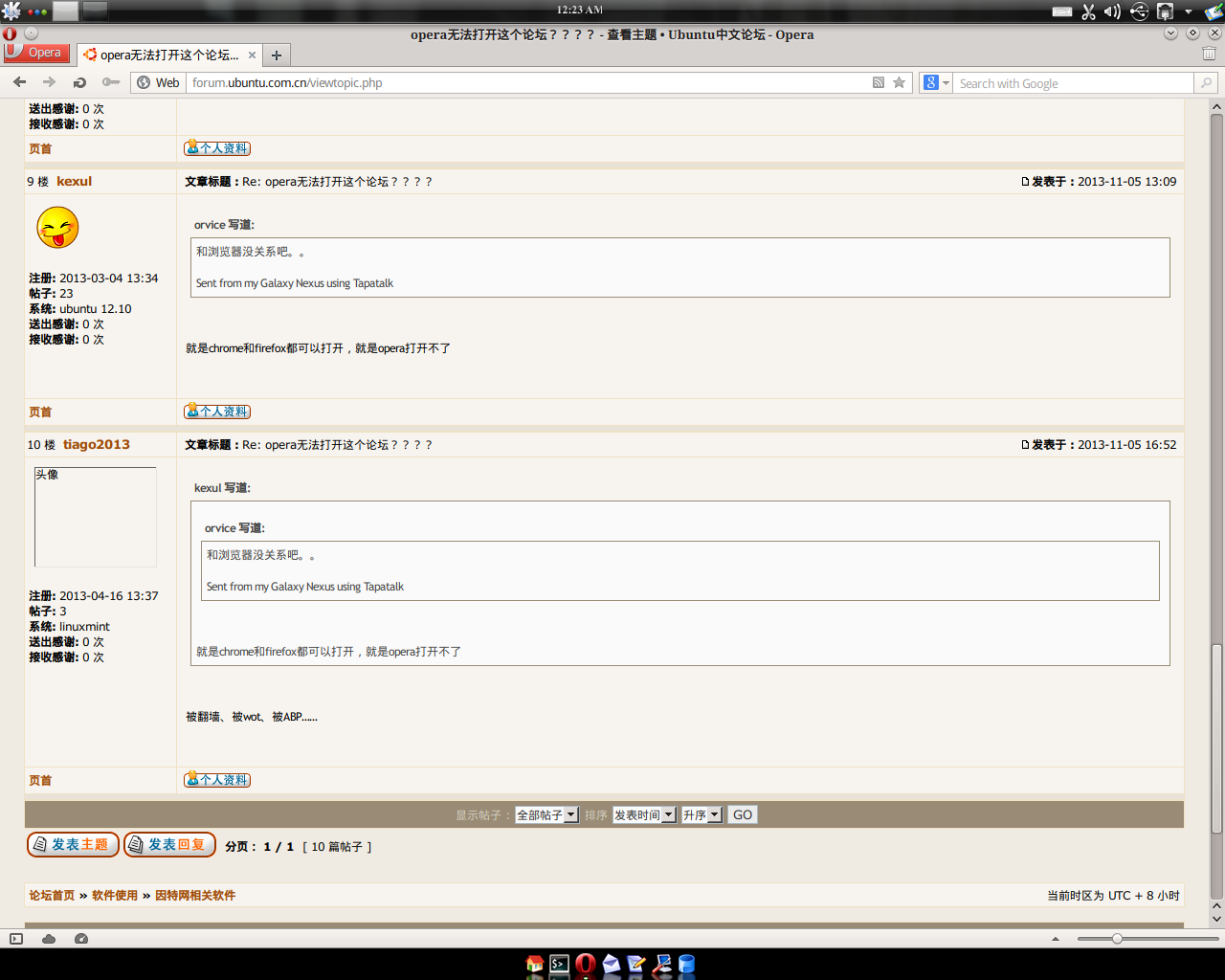1225x980 pixels.
Task: Click the 发表主题 new topic button
Action: 73,844
